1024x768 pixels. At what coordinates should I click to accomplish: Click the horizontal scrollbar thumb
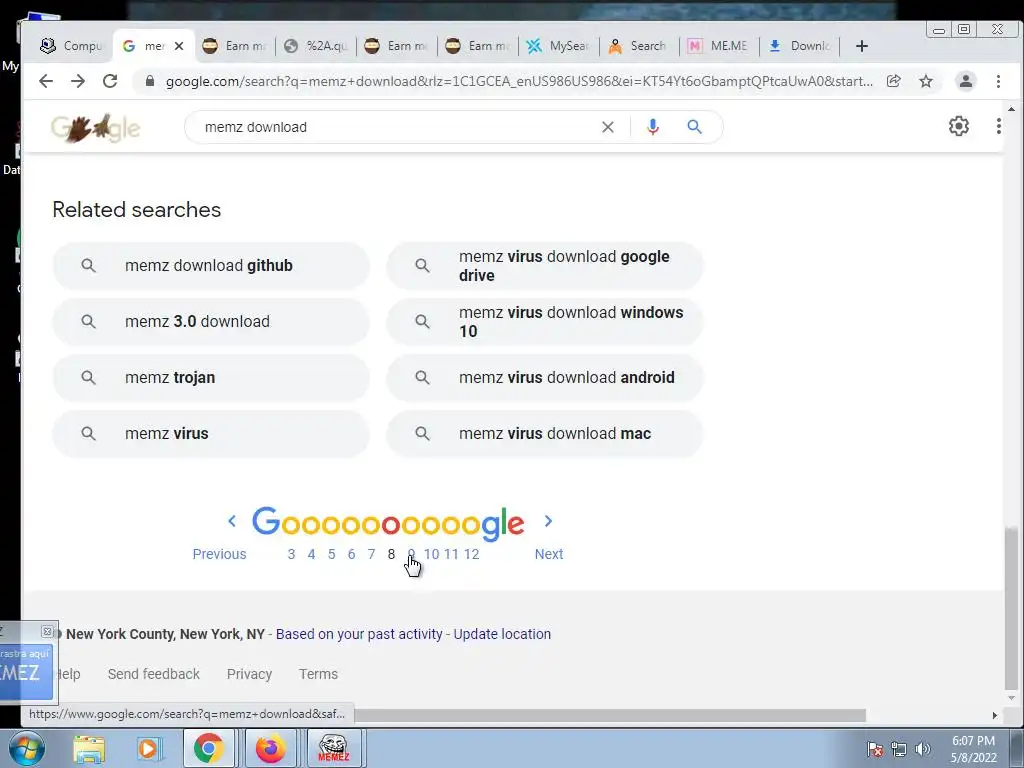tap(611, 715)
